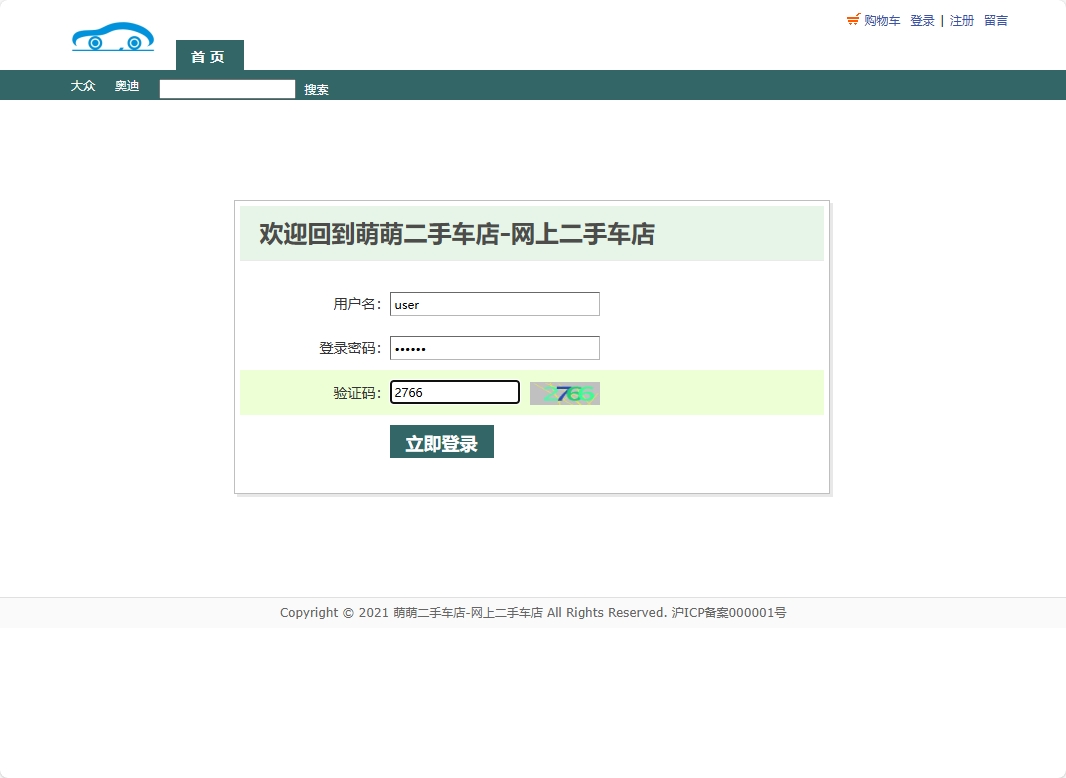Open the 首页 tab
1066x778 pixels.
pyautogui.click(x=209, y=57)
